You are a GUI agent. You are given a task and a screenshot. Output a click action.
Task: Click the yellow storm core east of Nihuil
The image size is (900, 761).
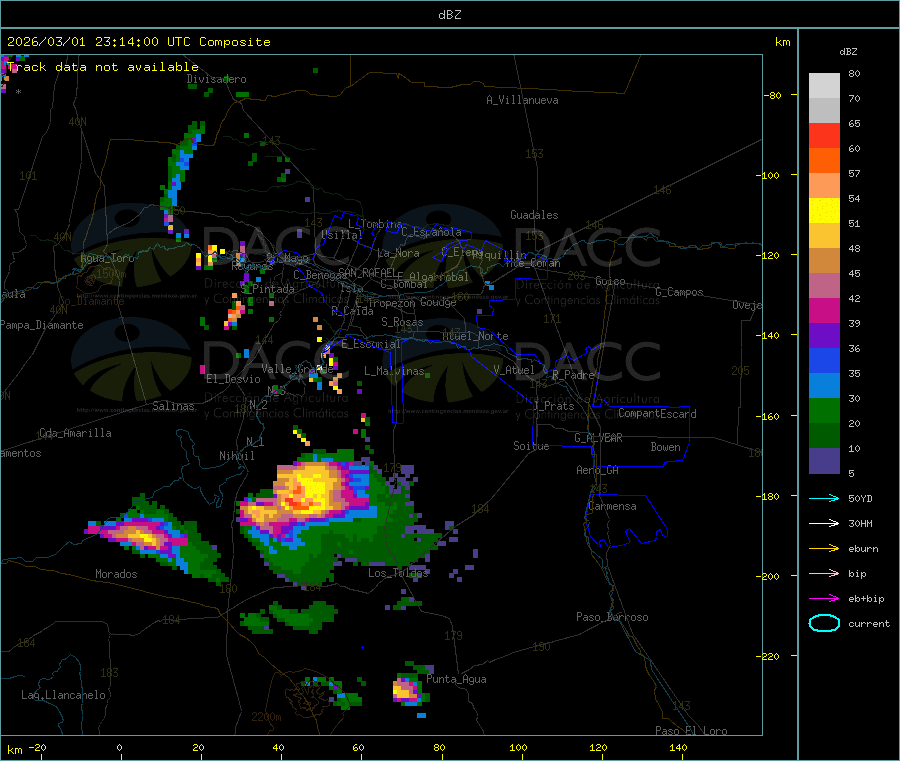point(310,489)
